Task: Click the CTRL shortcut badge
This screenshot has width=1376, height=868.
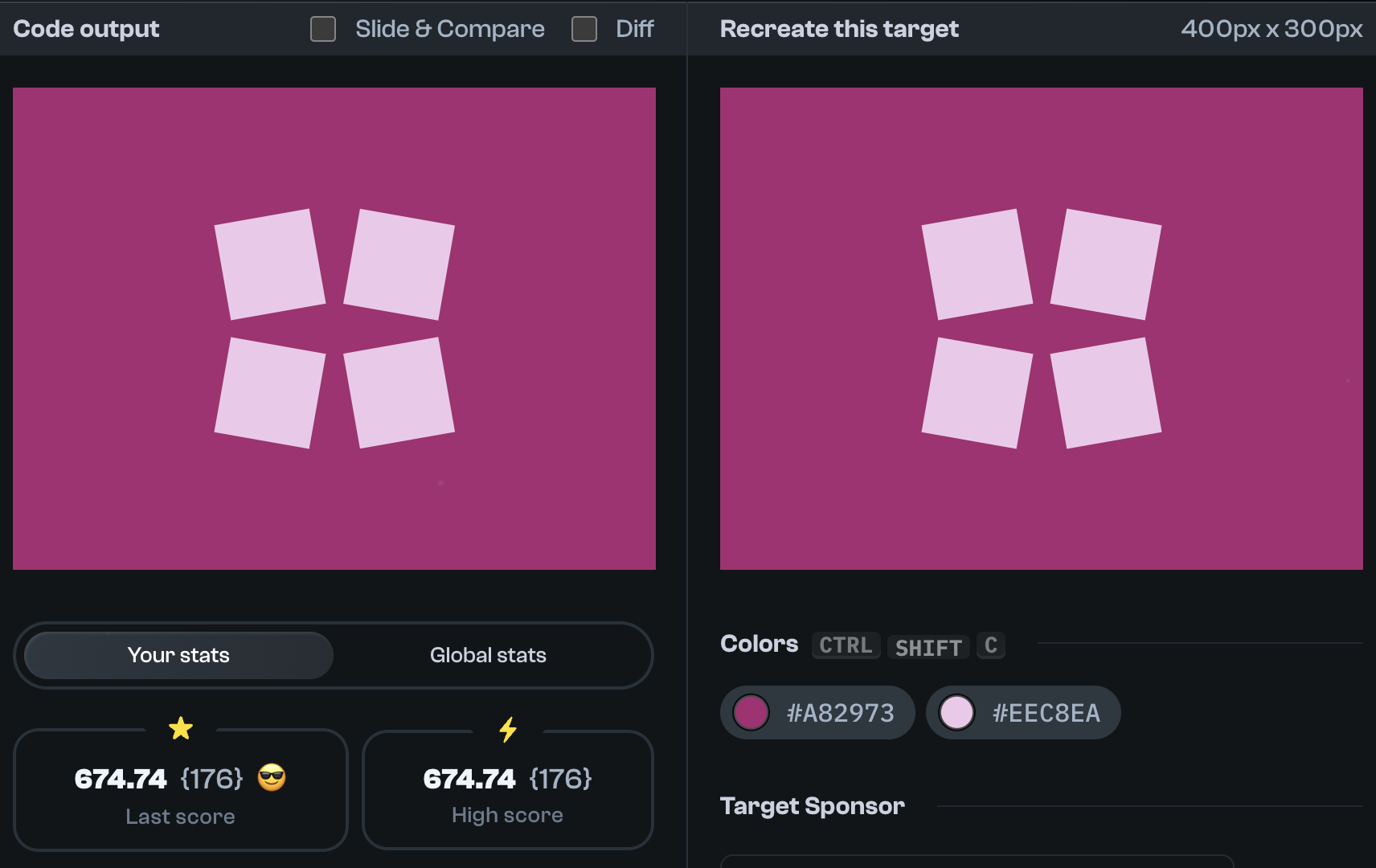Action: 845,645
